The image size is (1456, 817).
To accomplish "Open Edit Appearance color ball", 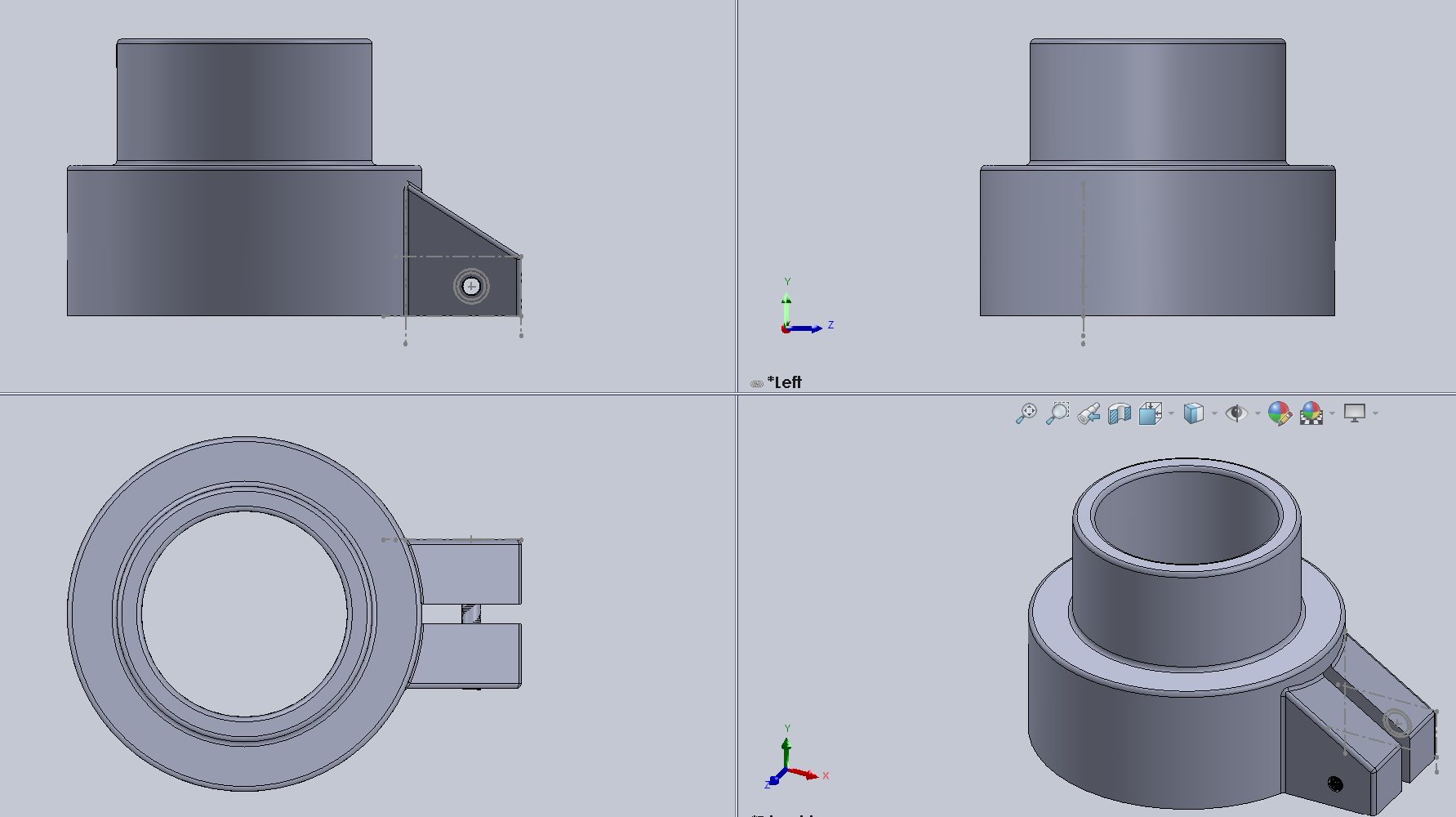I will pos(1279,413).
